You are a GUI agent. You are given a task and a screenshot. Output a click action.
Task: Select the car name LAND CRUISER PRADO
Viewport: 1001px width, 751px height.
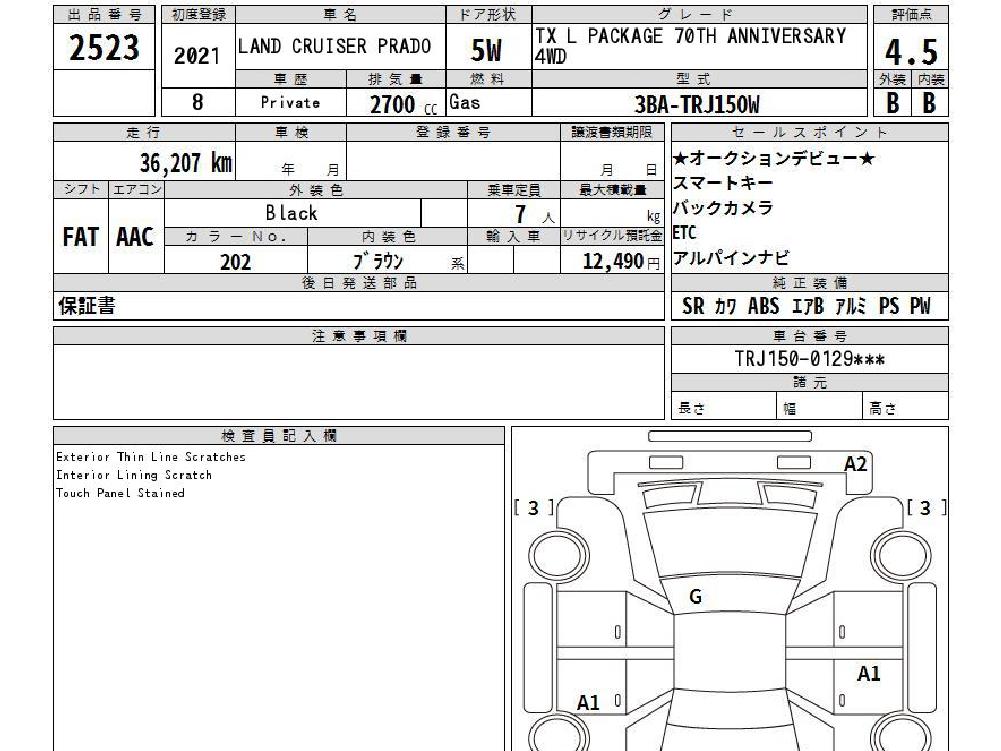335,46
